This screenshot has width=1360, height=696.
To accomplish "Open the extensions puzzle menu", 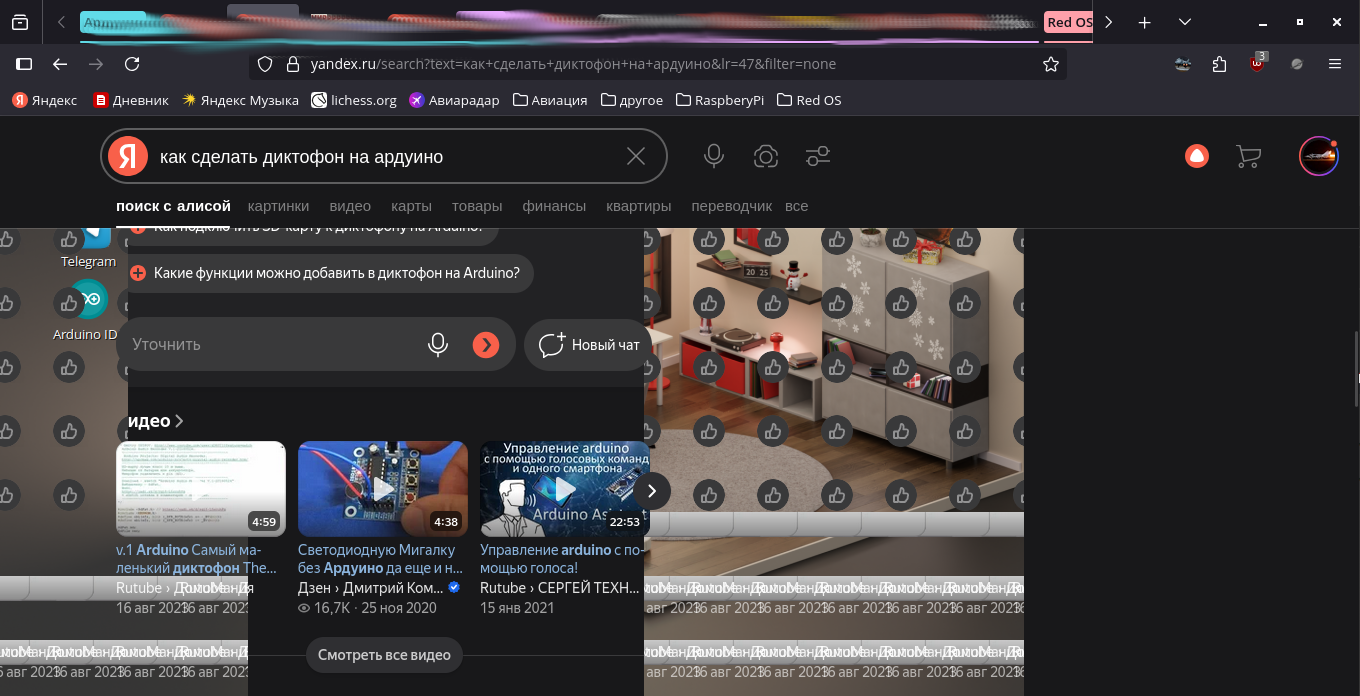I will tap(1219, 64).
